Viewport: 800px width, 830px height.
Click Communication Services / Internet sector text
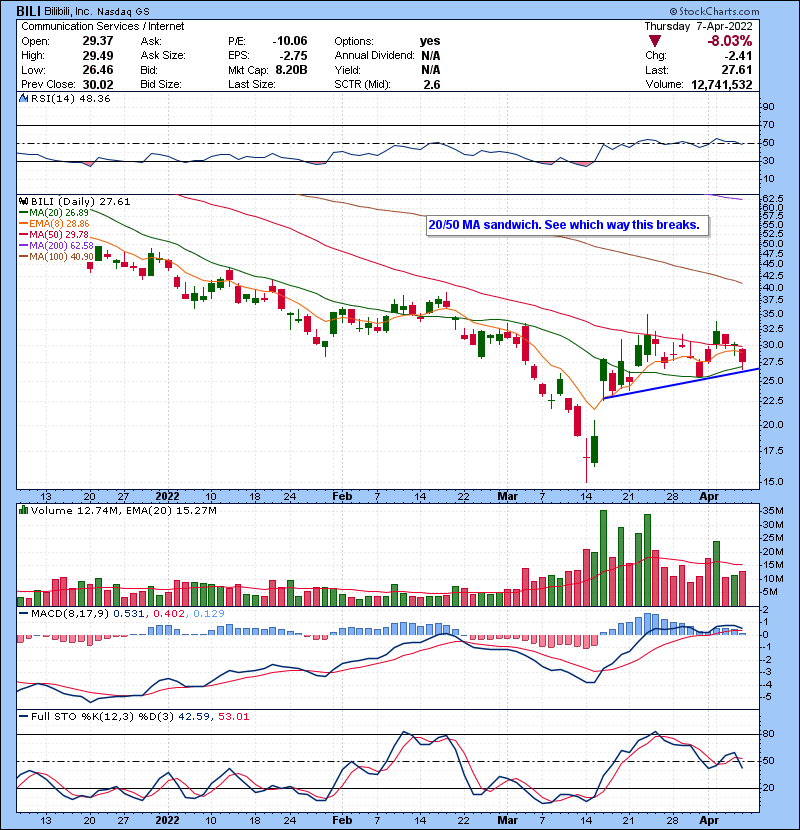[x=103, y=26]
